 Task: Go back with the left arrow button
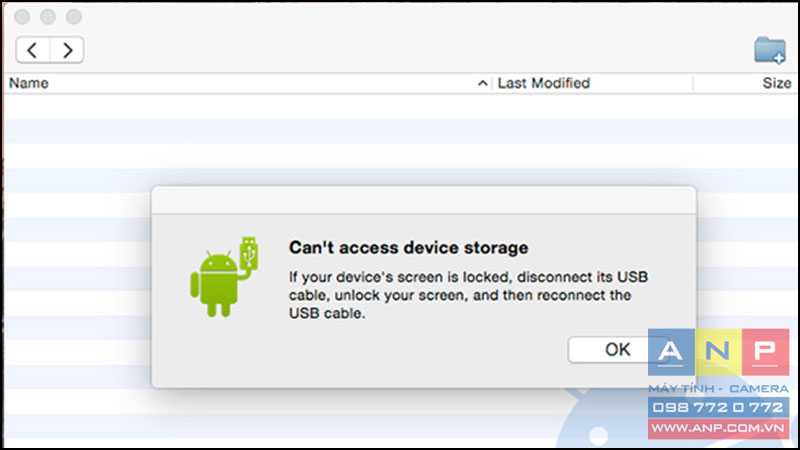tap(33, 50)
